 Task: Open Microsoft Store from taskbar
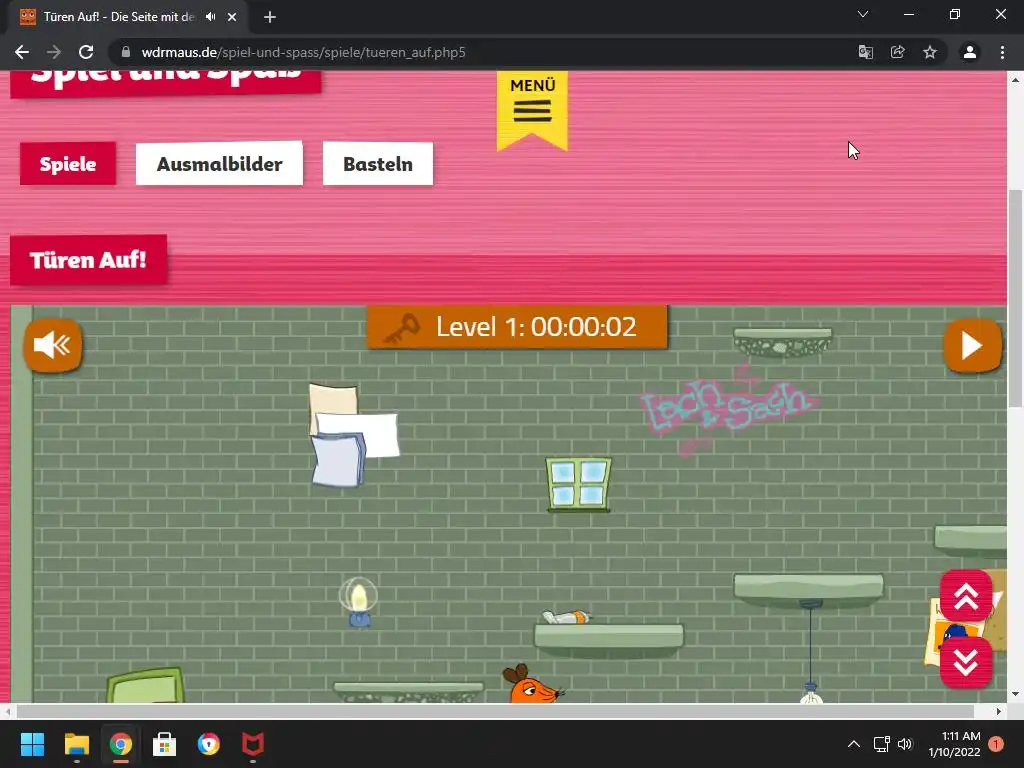click(x=165, y=744)
